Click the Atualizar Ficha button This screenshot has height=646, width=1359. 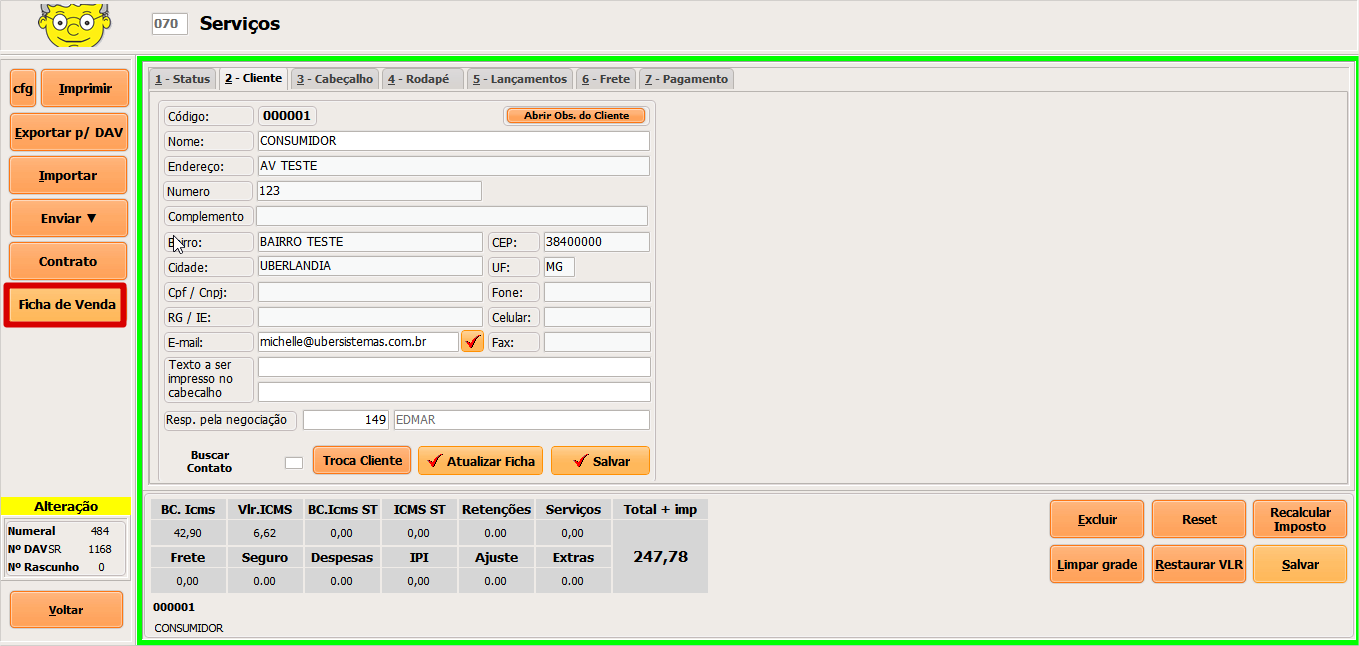coord(480,461)
